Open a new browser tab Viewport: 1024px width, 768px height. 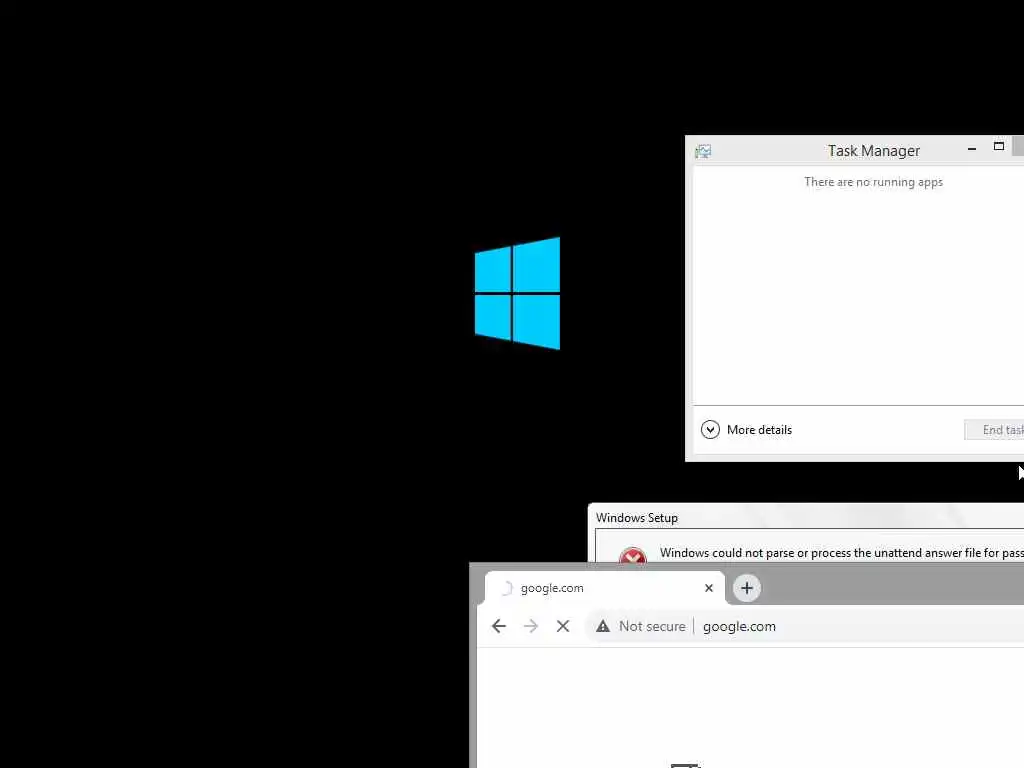point(746,588)
